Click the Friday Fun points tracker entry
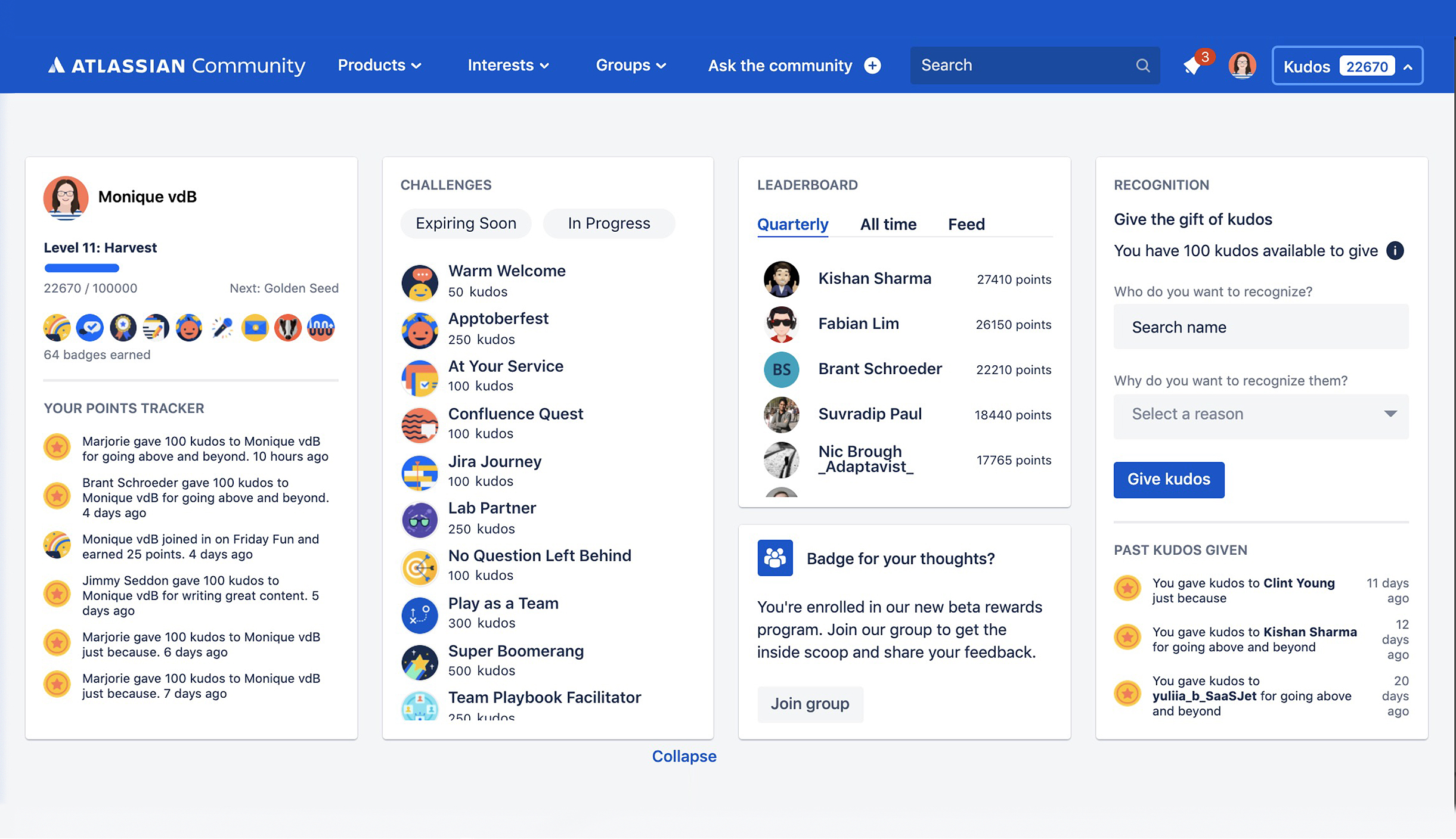 [x=186, y=546]
